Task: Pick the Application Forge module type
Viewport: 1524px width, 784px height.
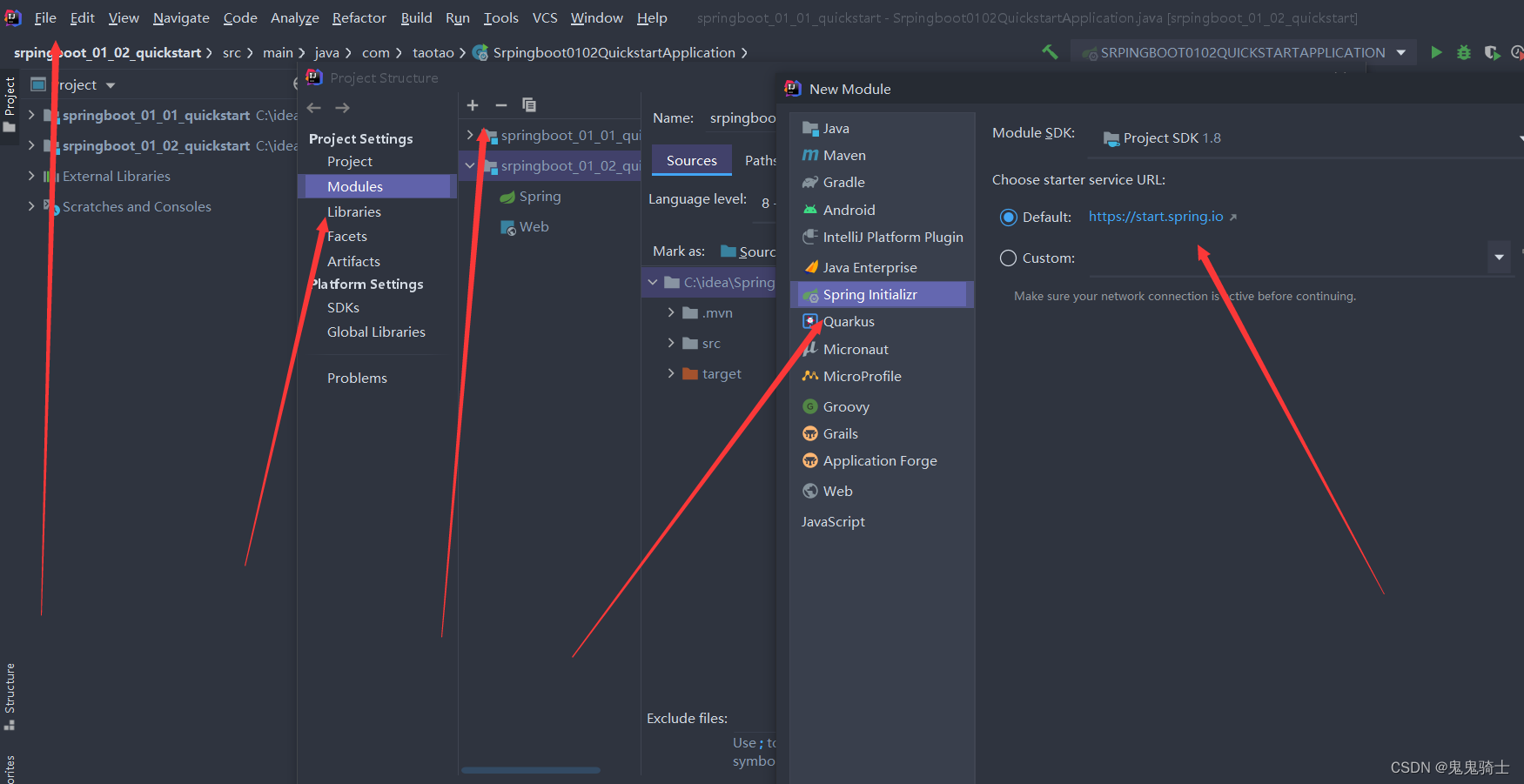Action: click(x=882, y=461)
